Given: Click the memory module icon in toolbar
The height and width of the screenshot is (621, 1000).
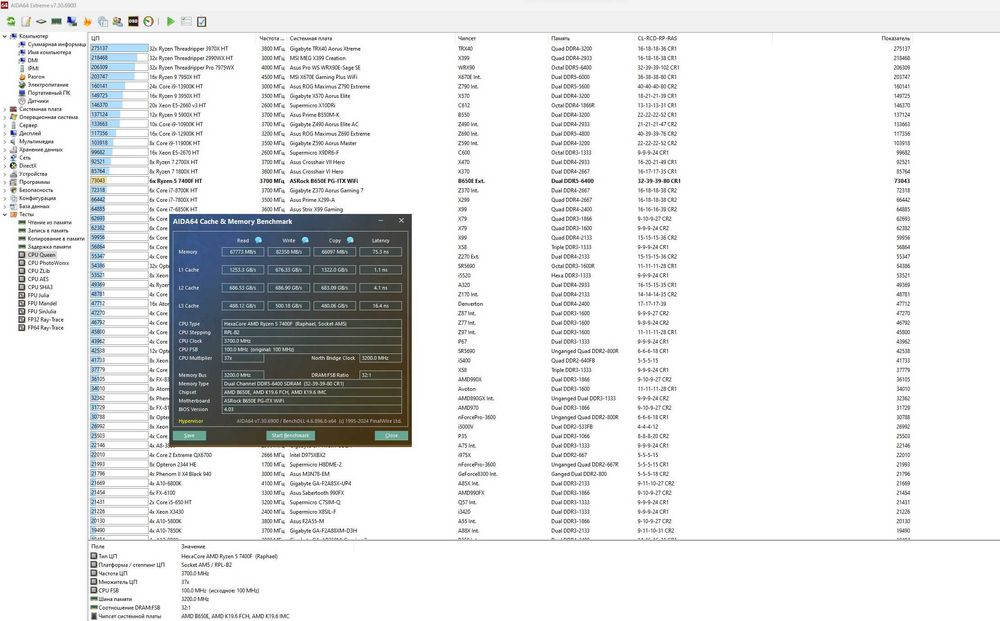Looking at the screenshot, I should tap(57, 22).
